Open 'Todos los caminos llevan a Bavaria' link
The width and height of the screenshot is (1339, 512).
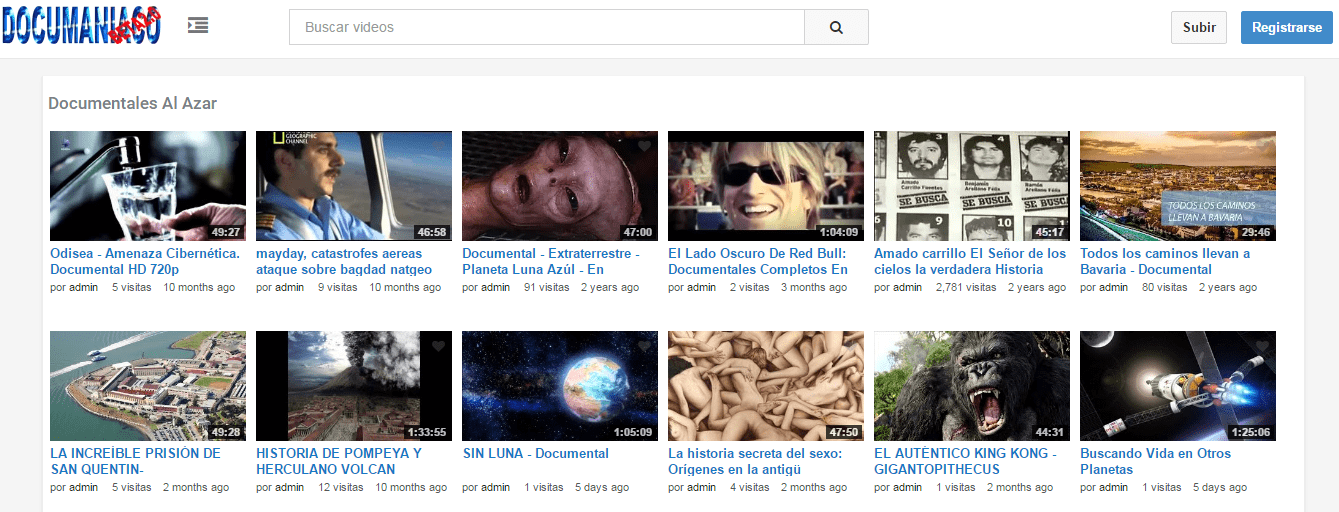(1165, 261)
